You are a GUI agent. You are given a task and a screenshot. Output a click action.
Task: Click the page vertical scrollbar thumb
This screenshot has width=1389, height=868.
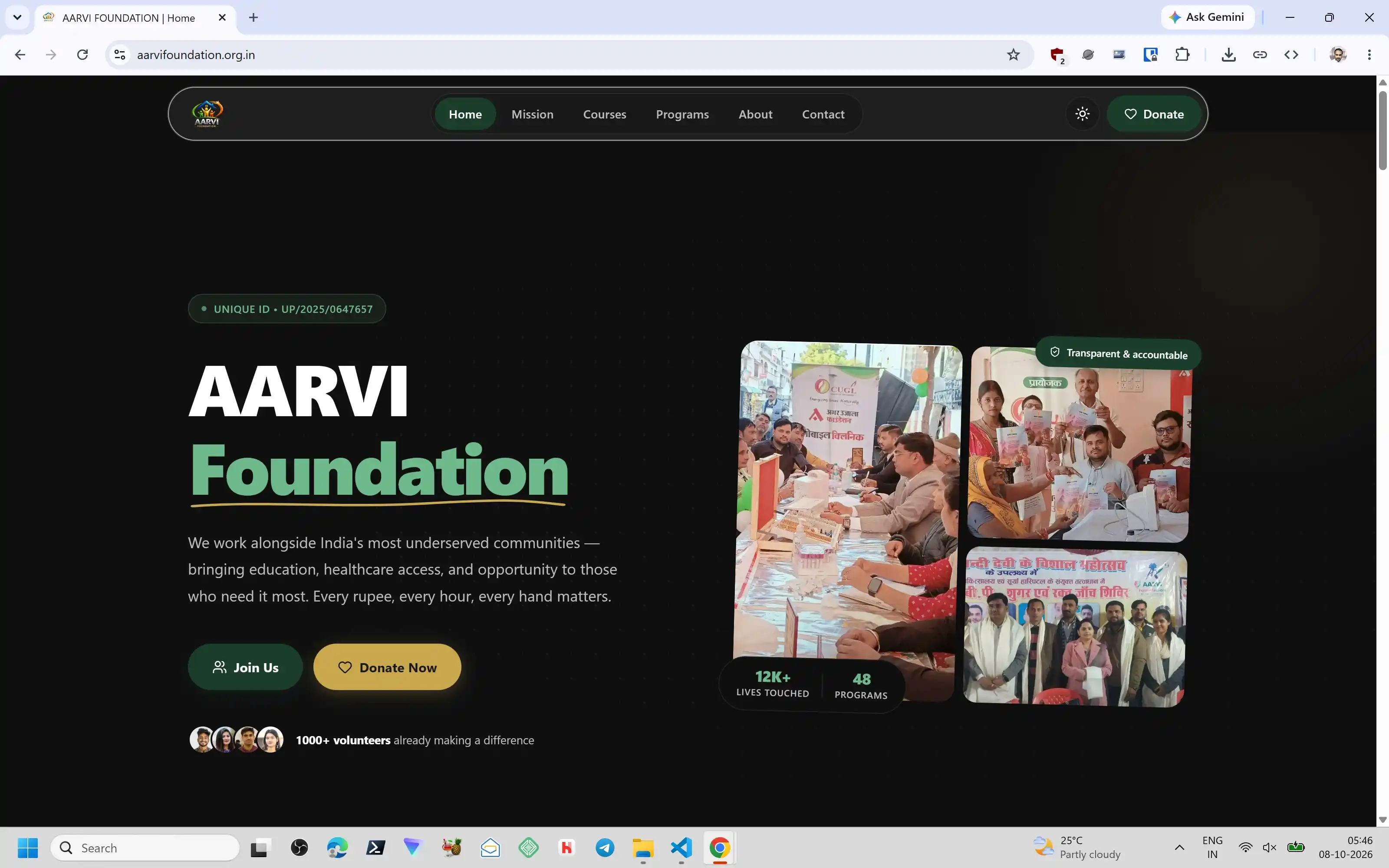coord(1382,130)
